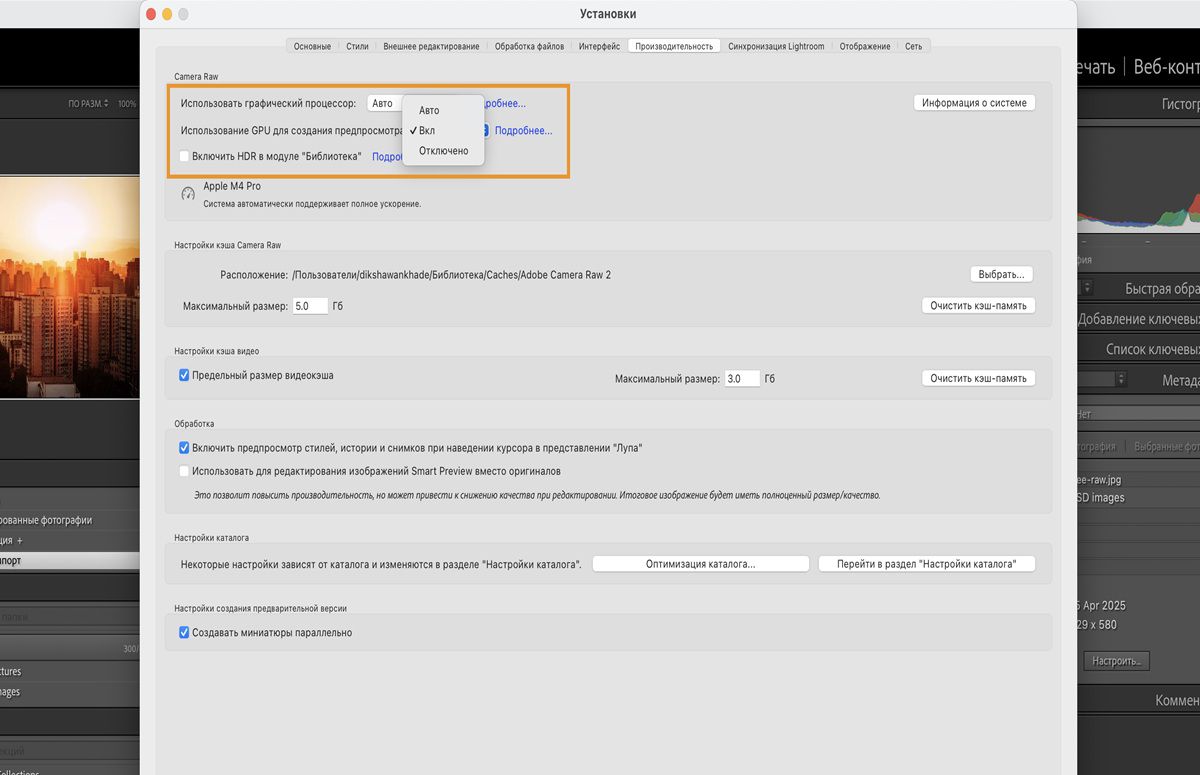The height and width of the screenshot is (775, 1200).
Task: Open Подробнее link beside GPU preview option
Action: [x=523, y=130]
